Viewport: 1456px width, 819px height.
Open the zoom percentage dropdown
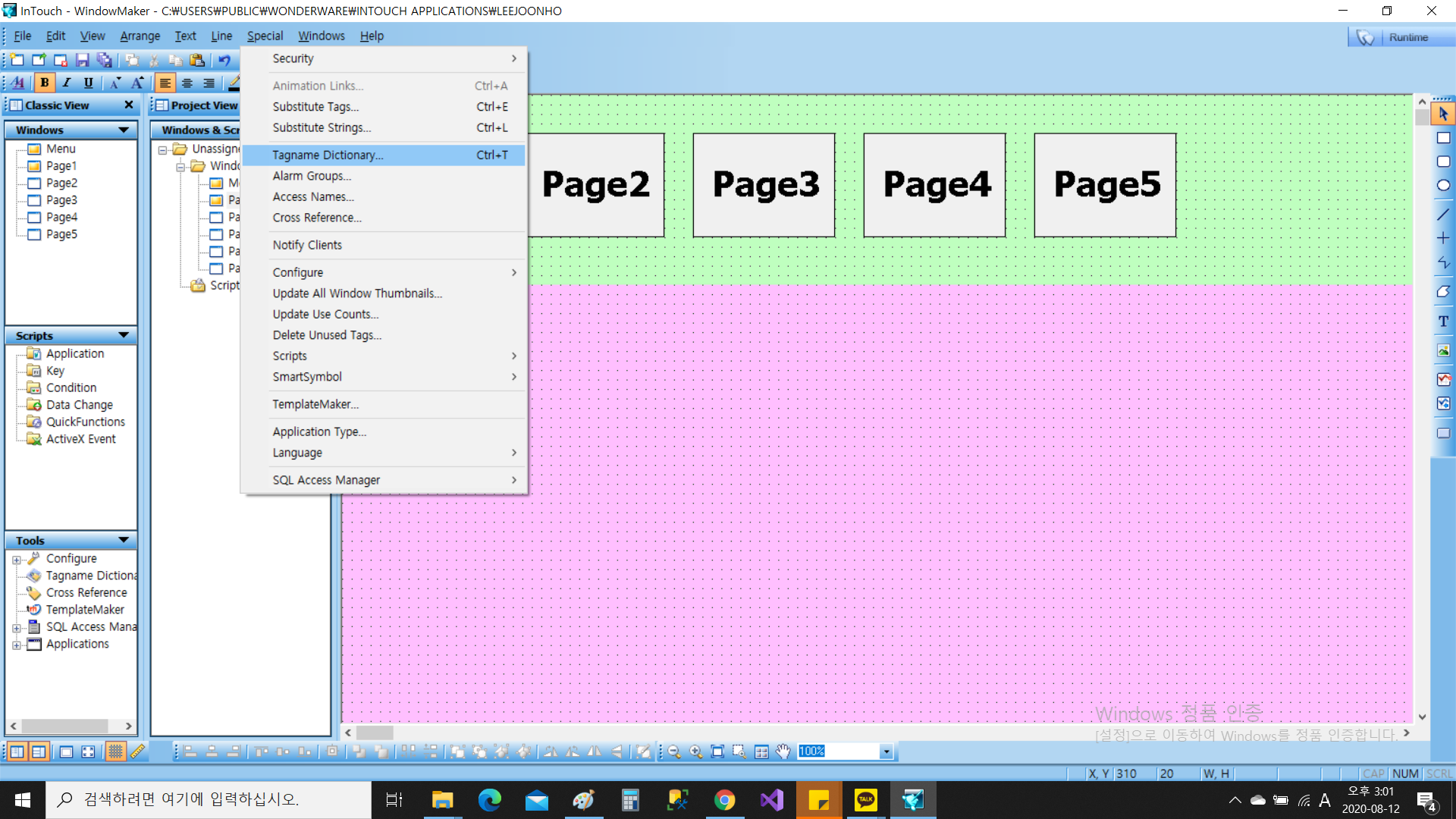click(886, 752)
